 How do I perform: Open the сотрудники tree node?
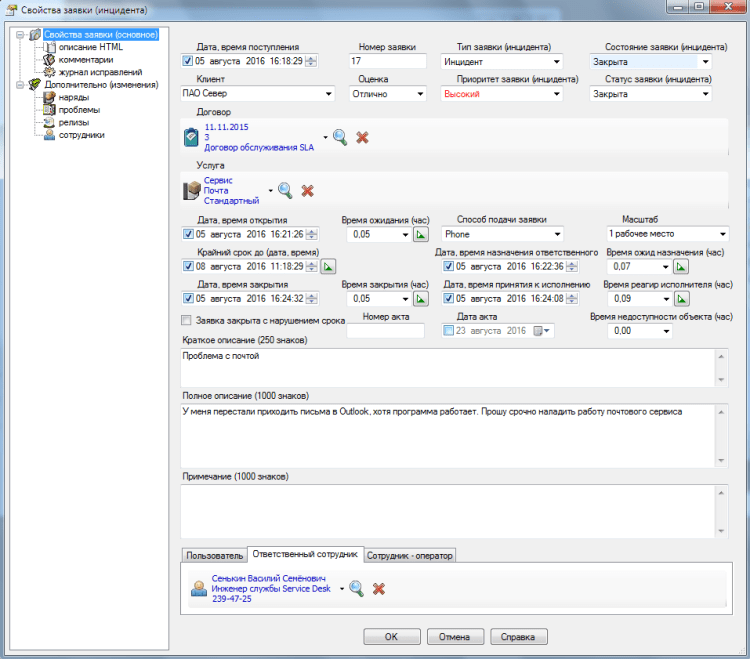point(81,135)
